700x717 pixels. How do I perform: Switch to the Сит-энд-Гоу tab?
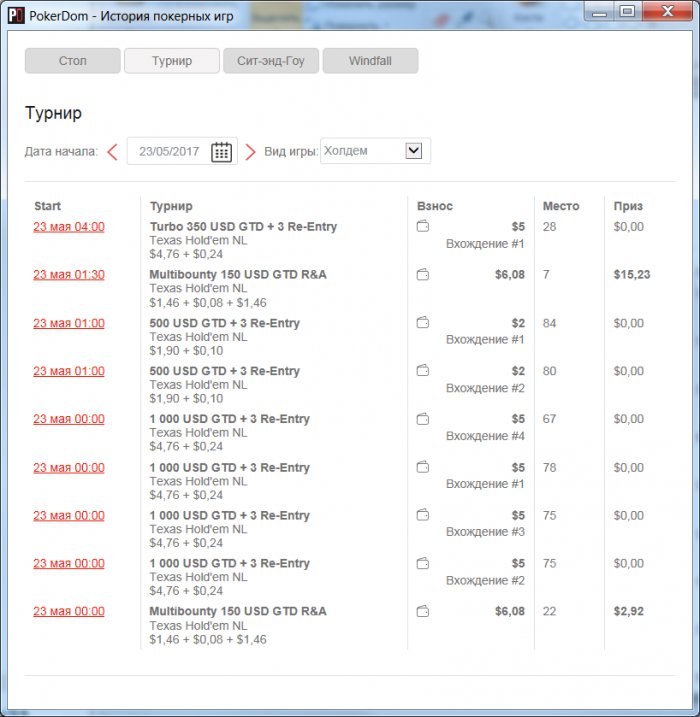[271, 61]
